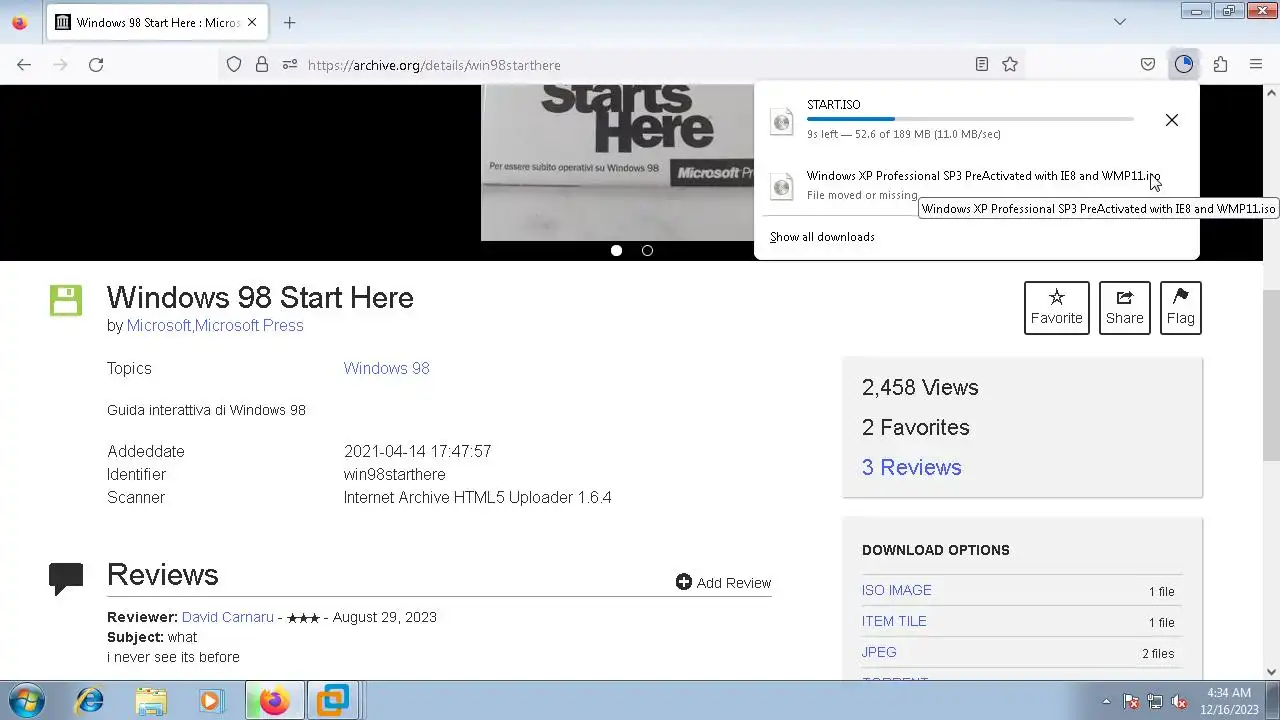Select the second carousel dot
This screenshot has width=1280, height=720.
point(647,250)
